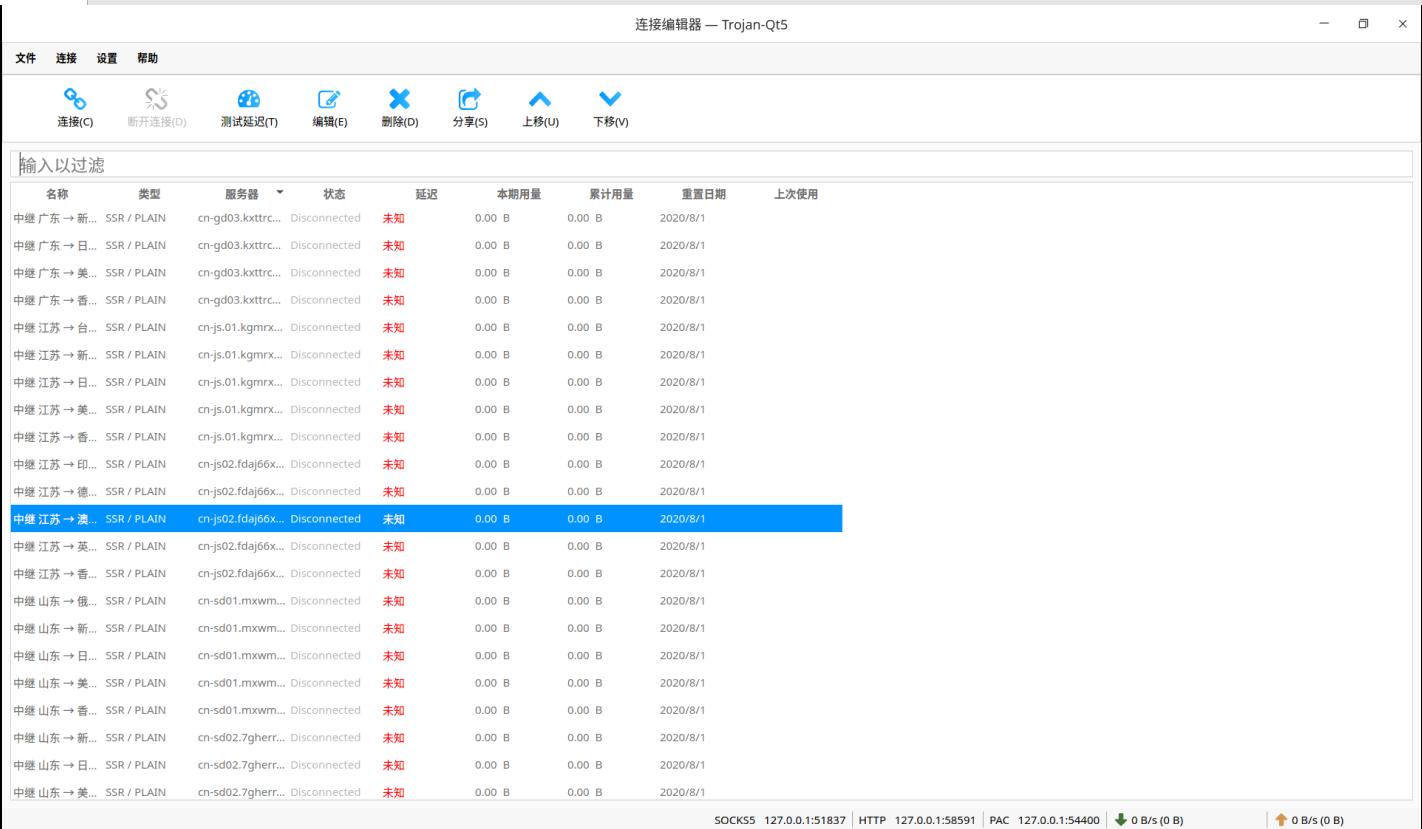1422x829 pixels.
Task: Open the 设置 menu
Action: [x=107, y=59]
